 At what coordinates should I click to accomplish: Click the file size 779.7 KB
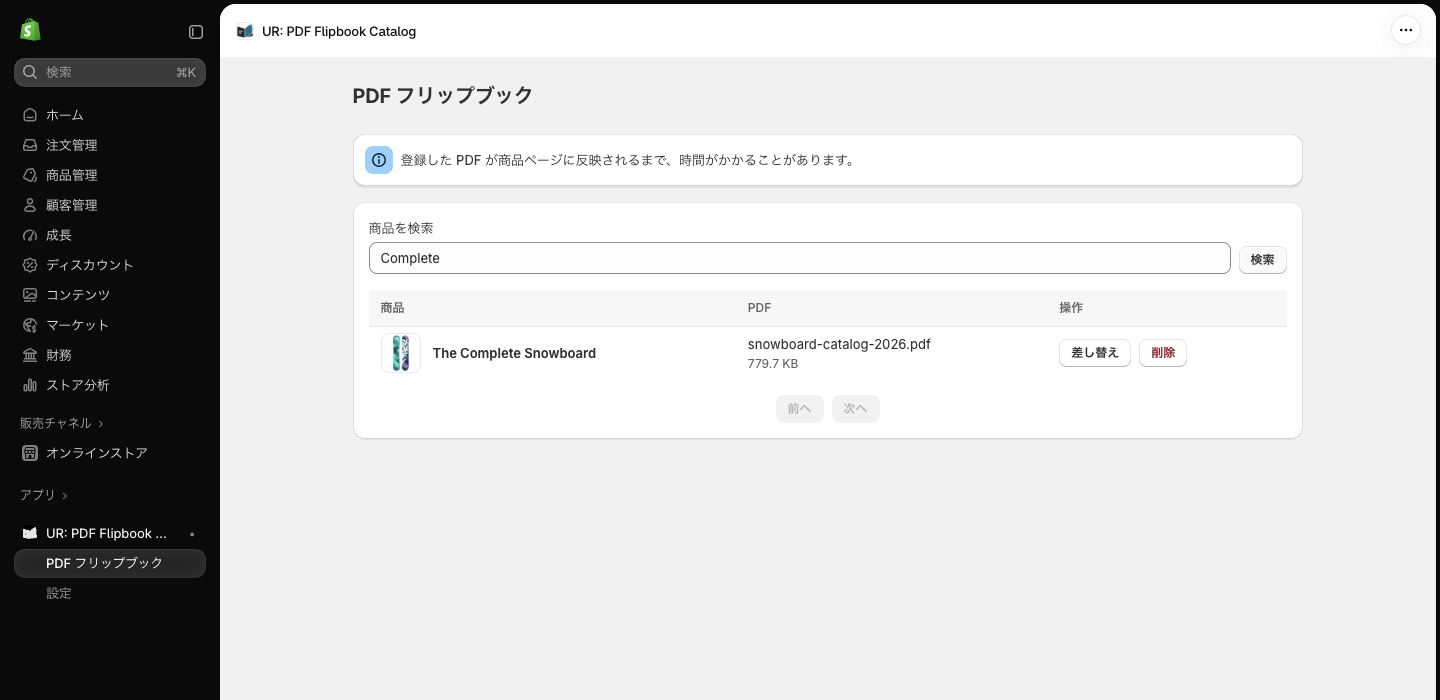(x=773, y=364)
